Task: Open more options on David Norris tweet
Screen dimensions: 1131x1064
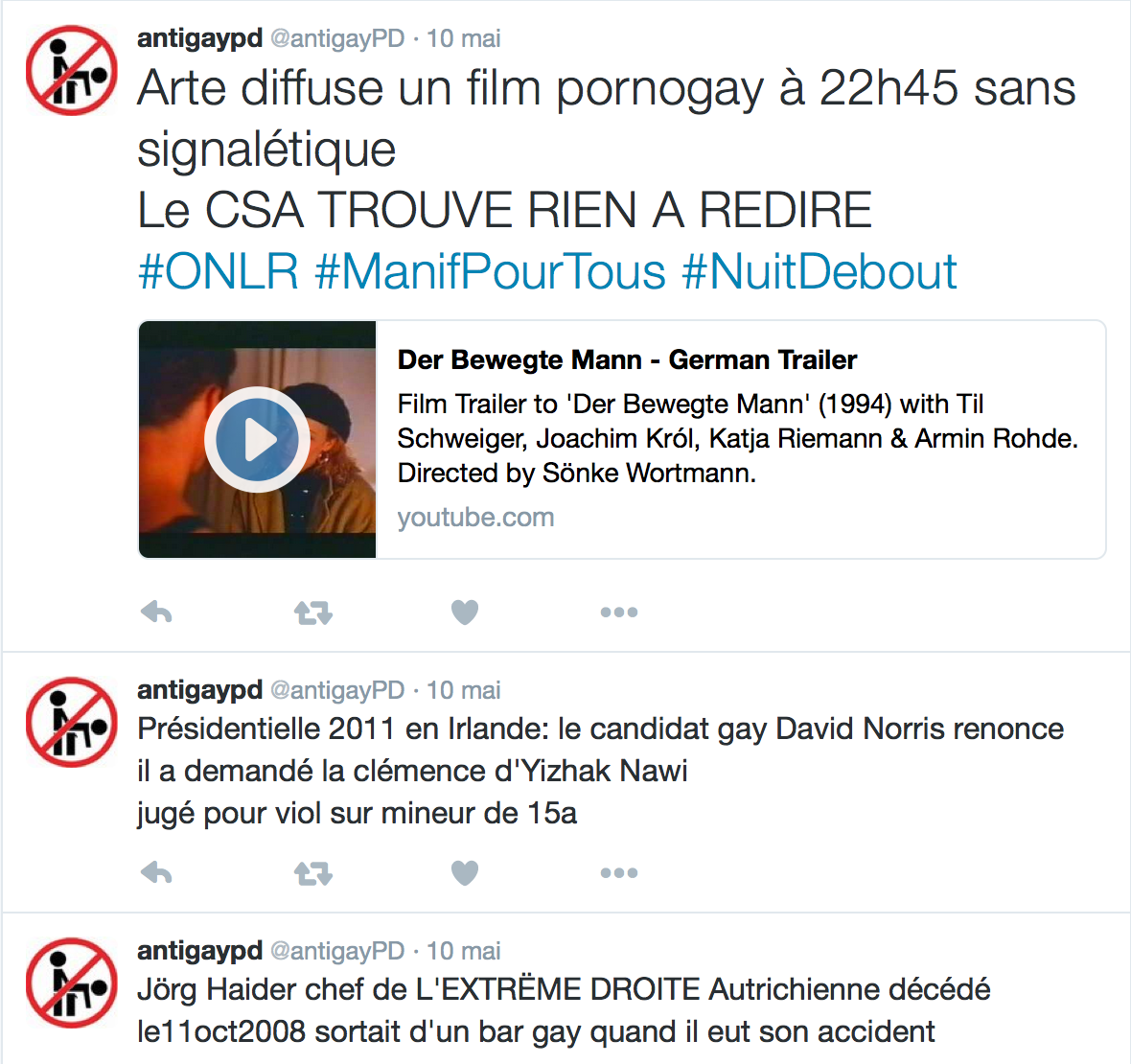Action: (x=619, y=873)
